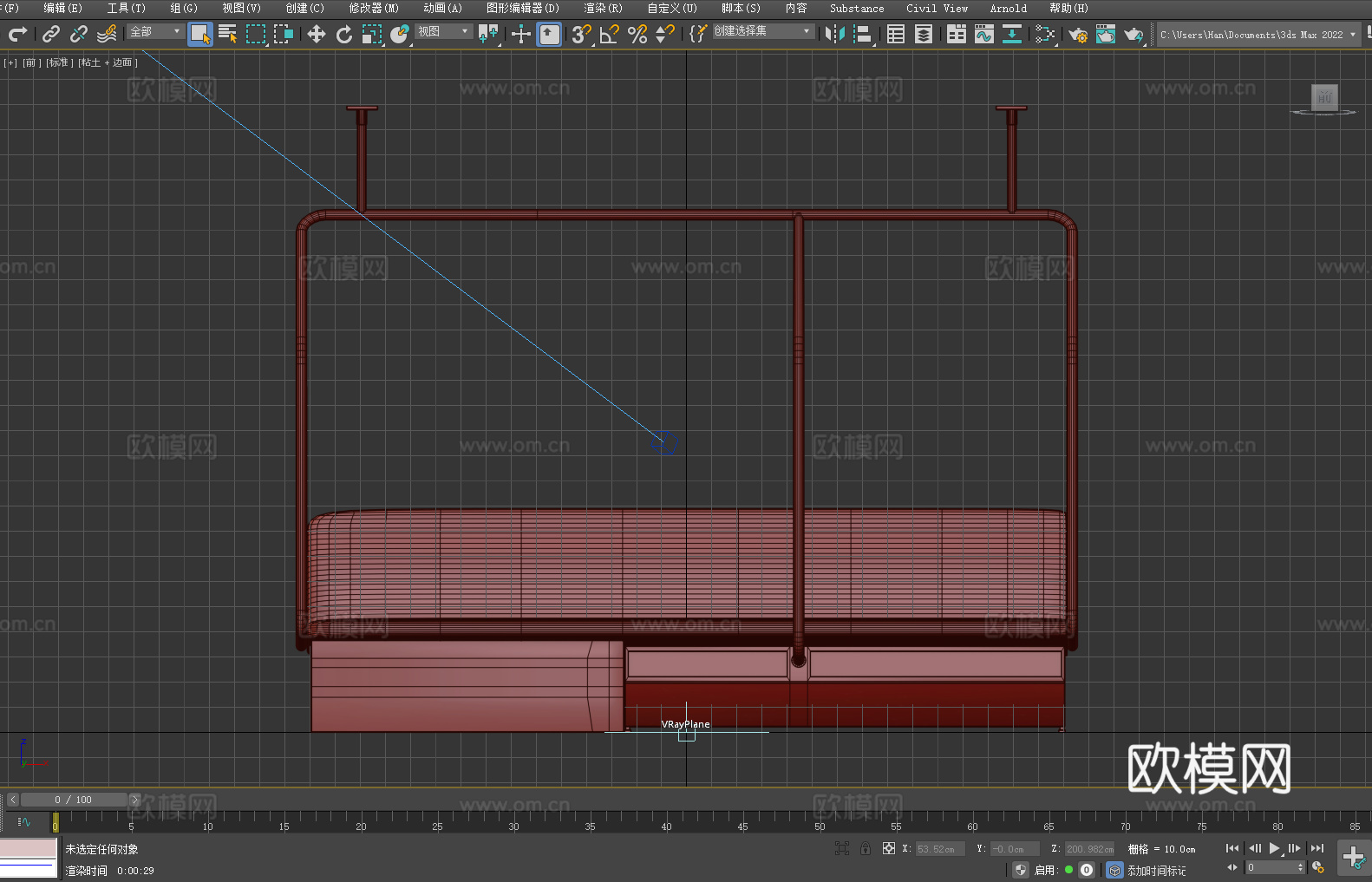The height and width of the screenshot is (882, 1372).
Task: Click the X coordinate field
Action: tap(940, 849)
